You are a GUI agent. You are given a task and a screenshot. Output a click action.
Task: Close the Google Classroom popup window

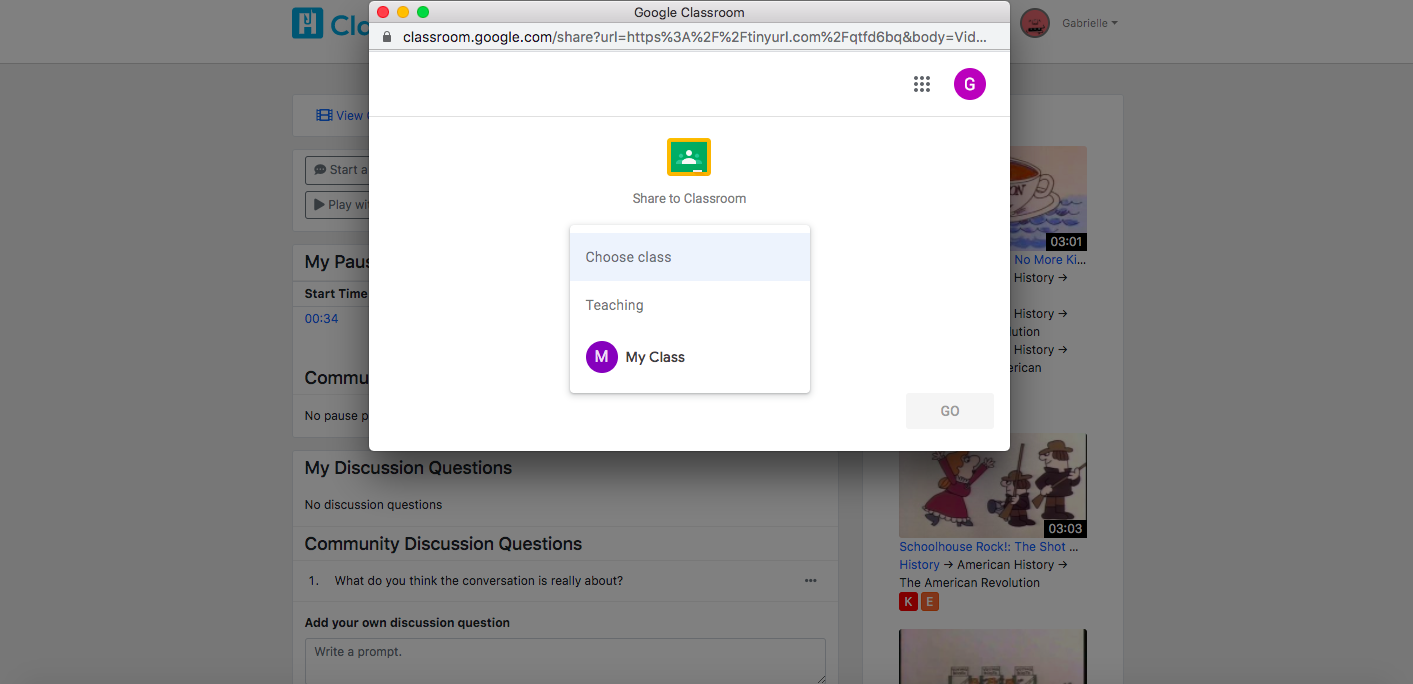[x=383, y=12]
